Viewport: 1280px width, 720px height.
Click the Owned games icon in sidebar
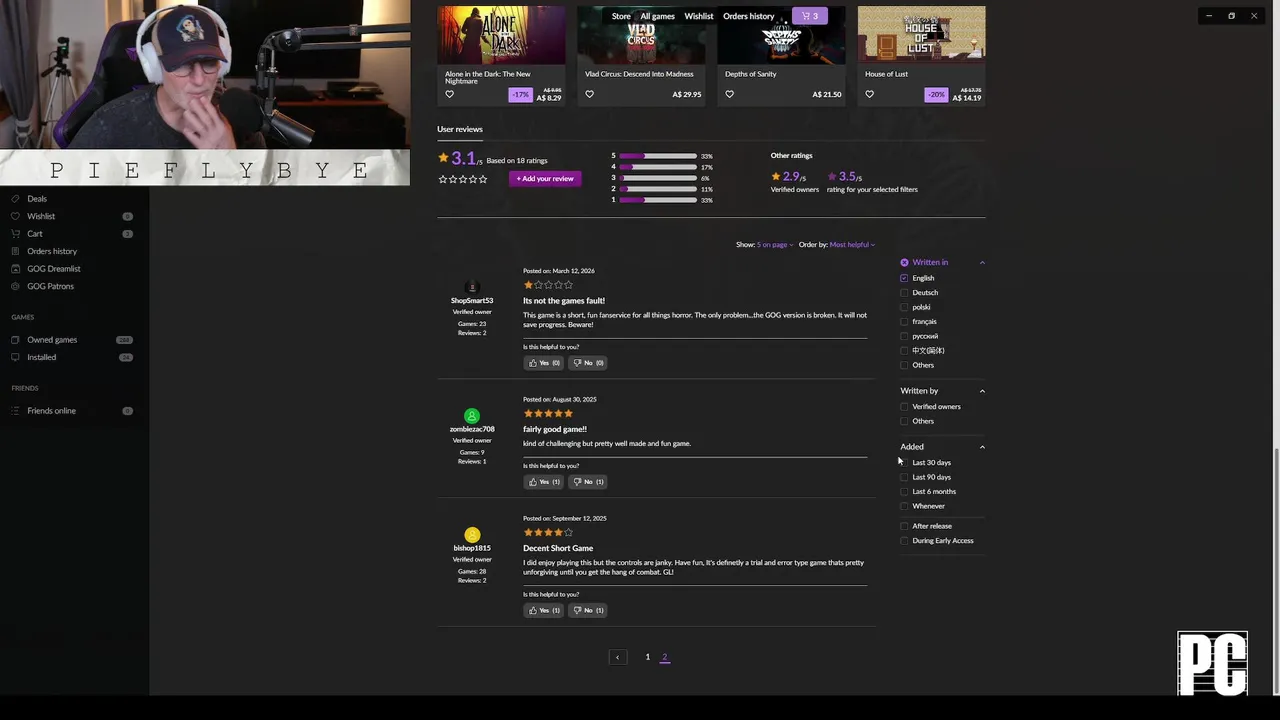click(15, 340)
